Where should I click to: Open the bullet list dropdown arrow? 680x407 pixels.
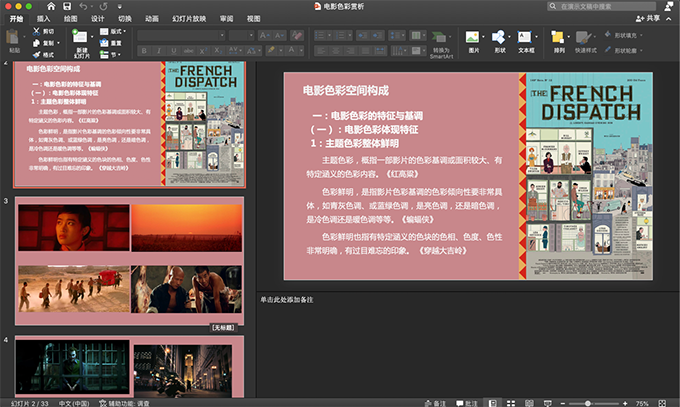pyautogui.click(x=329, y=35)
